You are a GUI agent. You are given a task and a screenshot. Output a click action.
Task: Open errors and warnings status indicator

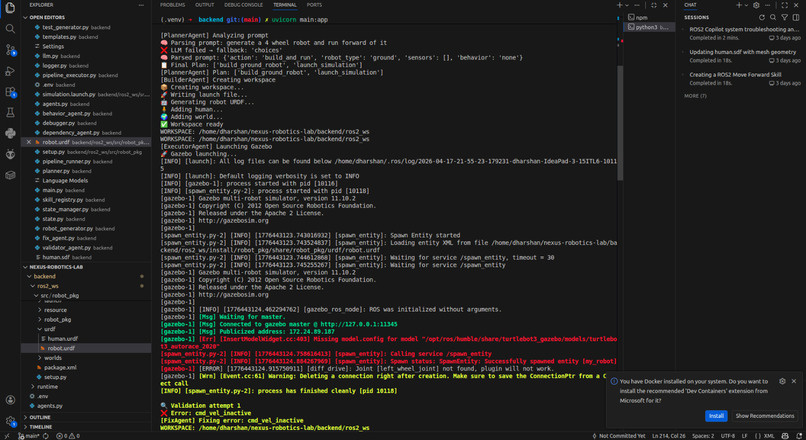68,436
